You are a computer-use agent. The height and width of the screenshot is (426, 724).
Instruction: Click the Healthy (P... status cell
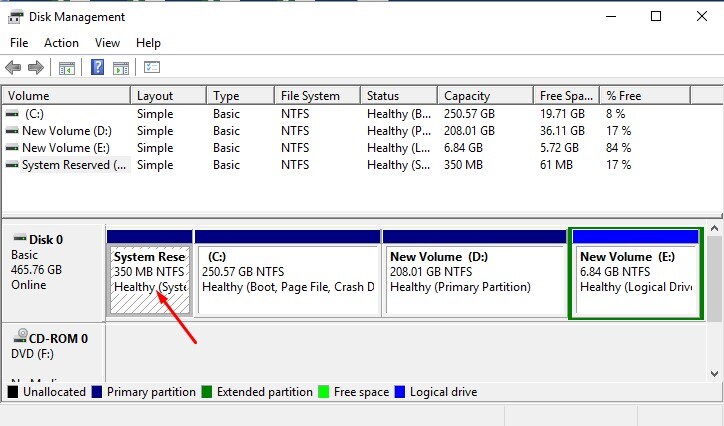click(x=399, y=131)
